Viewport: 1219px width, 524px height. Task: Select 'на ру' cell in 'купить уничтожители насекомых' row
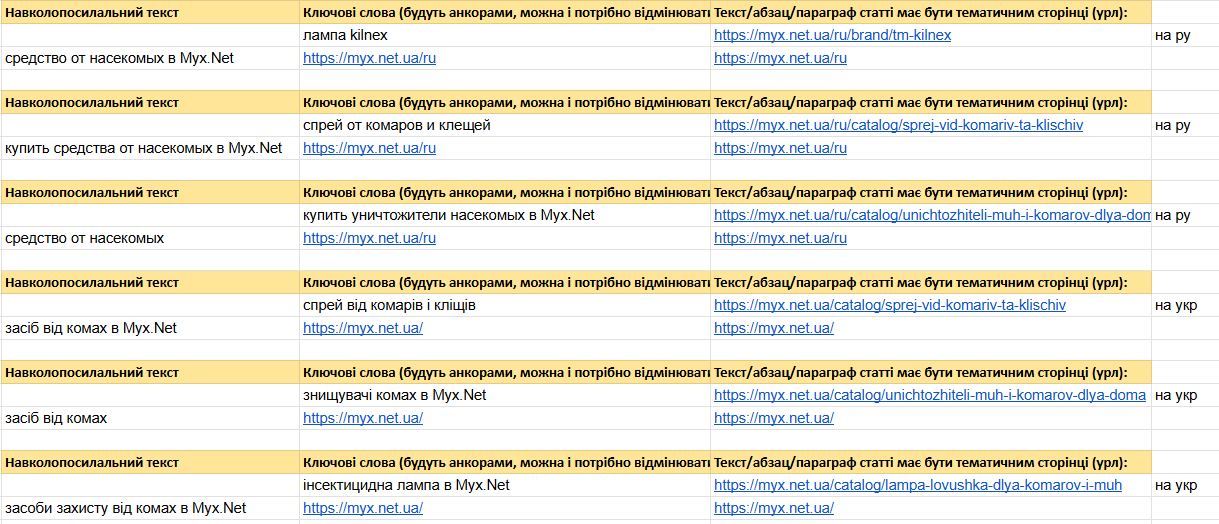coord(1185,215)
